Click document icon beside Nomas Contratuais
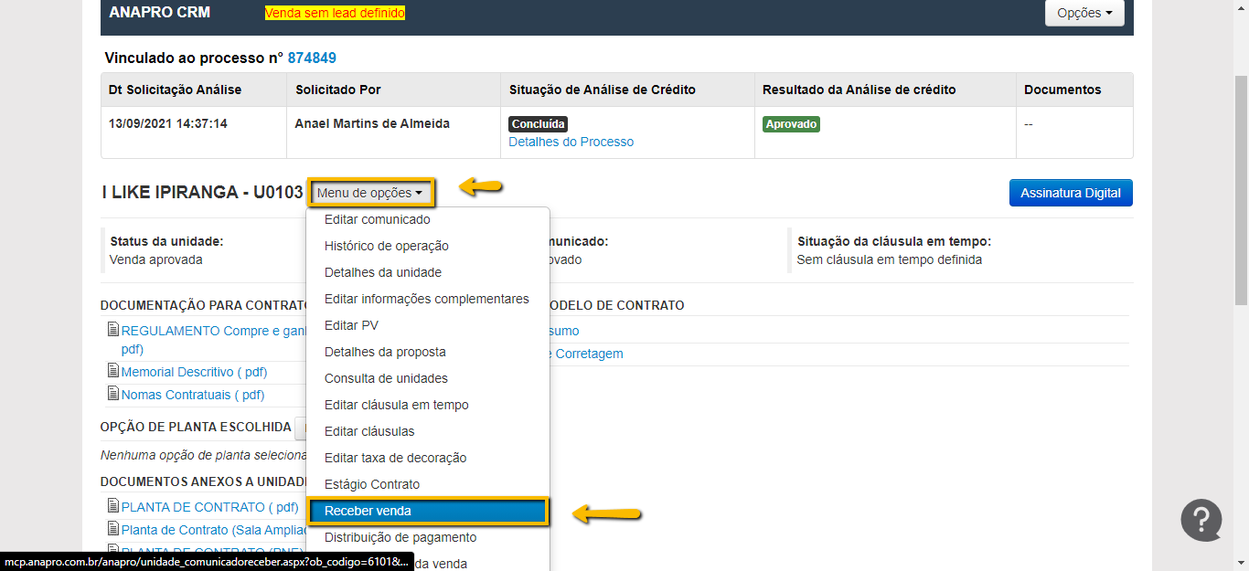This screenshot has width=1249, height=571. click(113, 395)
